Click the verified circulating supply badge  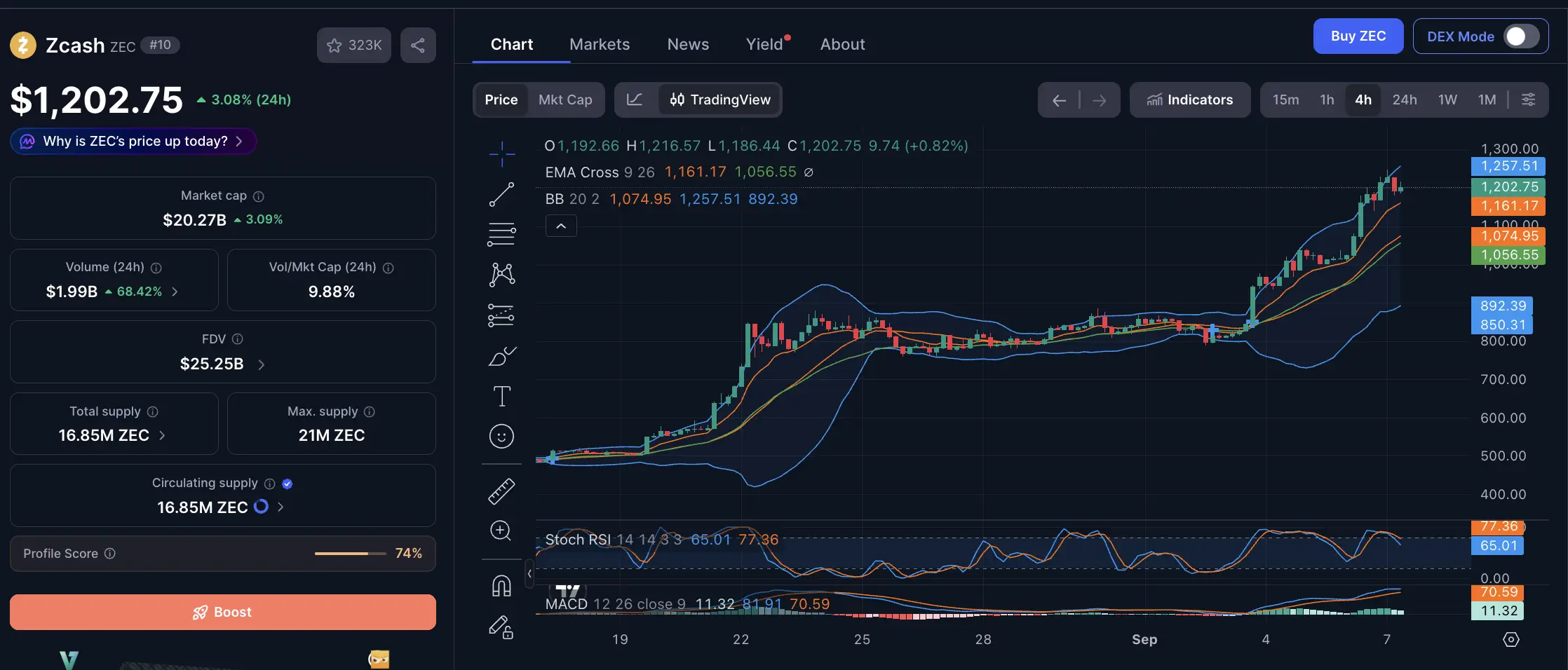[287, 484]
